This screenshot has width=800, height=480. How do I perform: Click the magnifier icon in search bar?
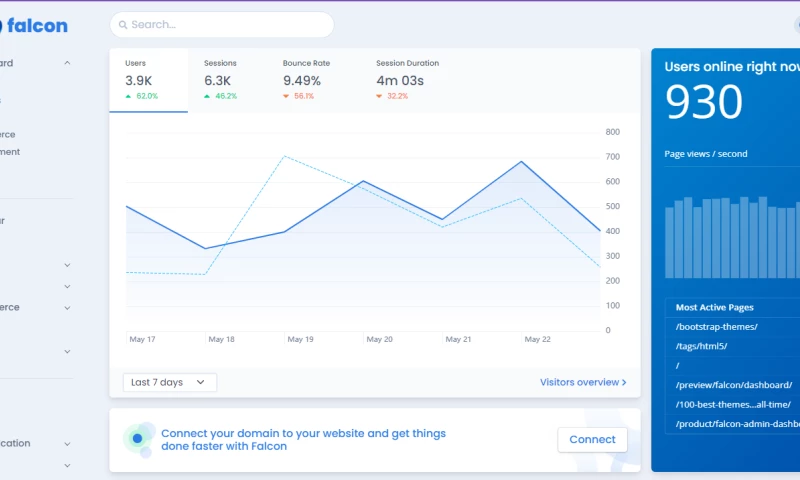tap(122, 25)
